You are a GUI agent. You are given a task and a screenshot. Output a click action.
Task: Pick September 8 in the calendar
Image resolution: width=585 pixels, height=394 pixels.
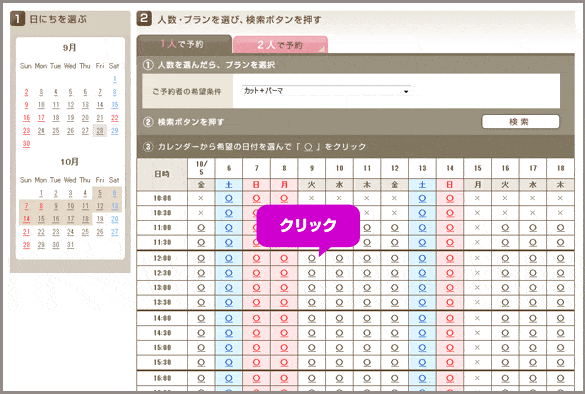pos(115,92)
